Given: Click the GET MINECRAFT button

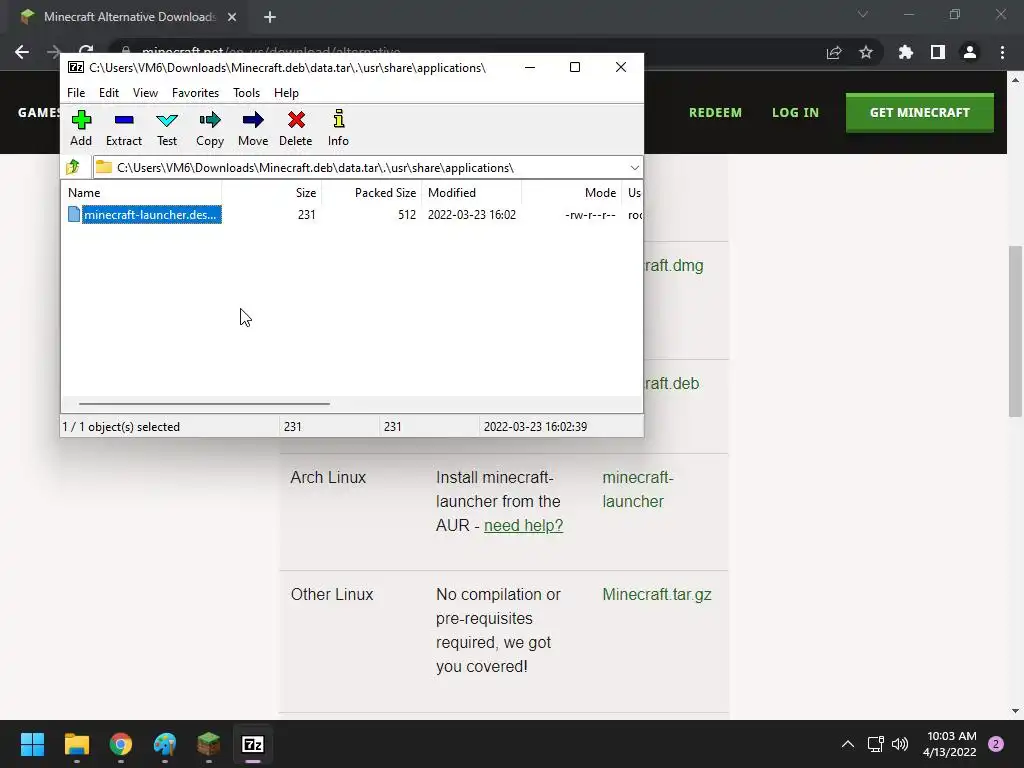Looking at the screenshot, I should 920,112.
